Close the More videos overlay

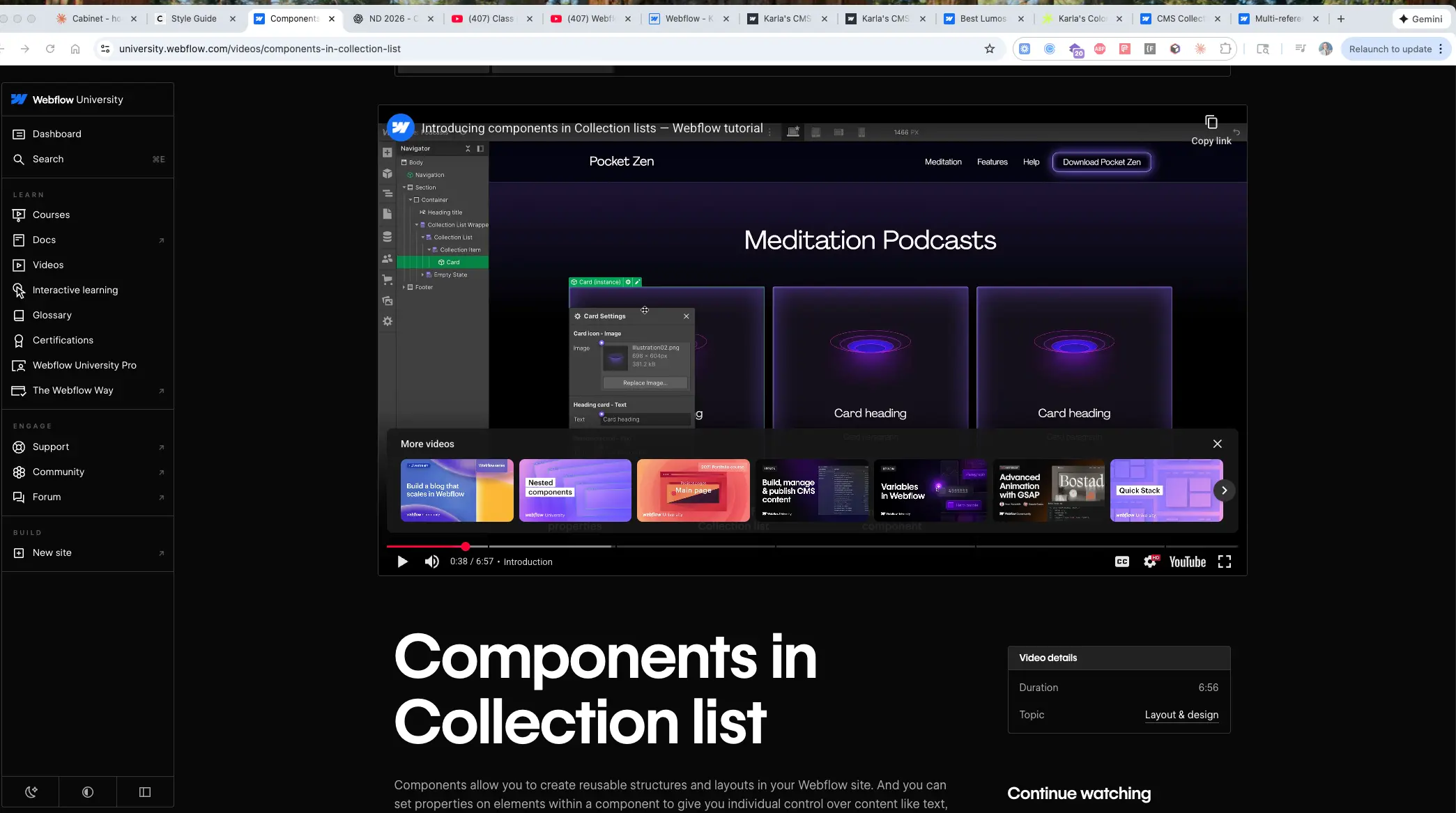coord(1217,444)
